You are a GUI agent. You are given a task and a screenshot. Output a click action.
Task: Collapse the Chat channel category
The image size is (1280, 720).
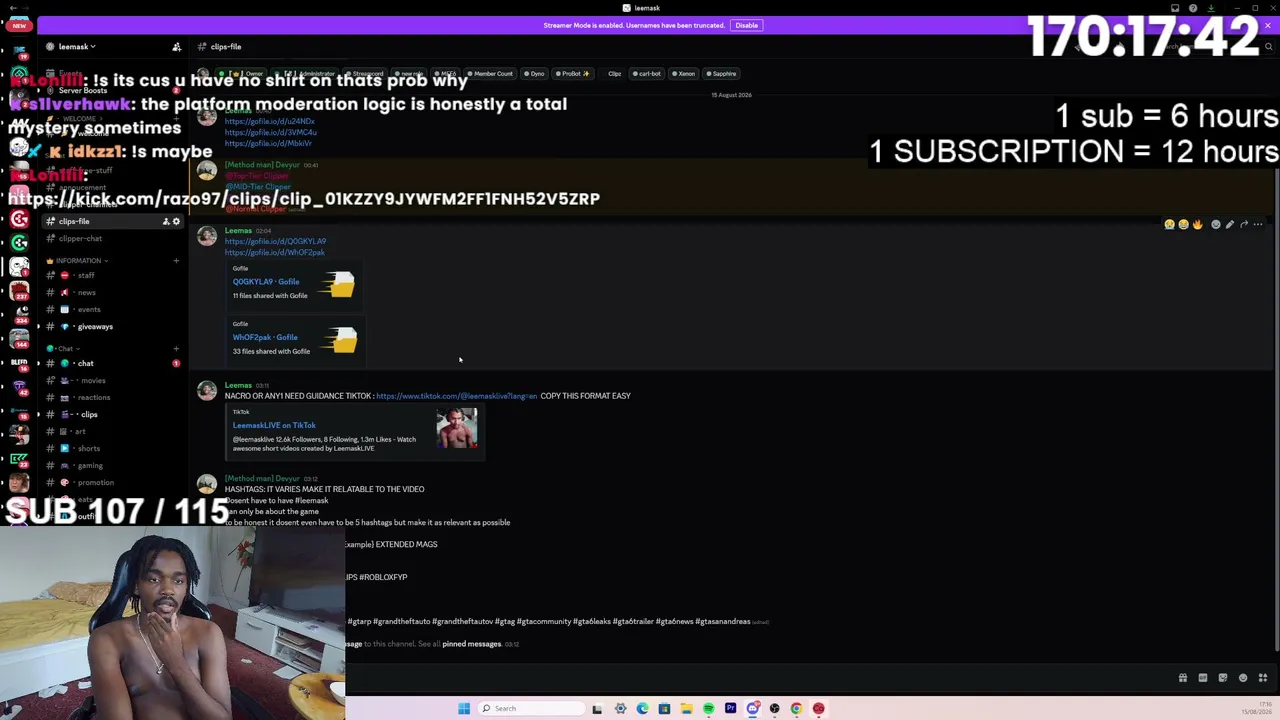(61, 349)
